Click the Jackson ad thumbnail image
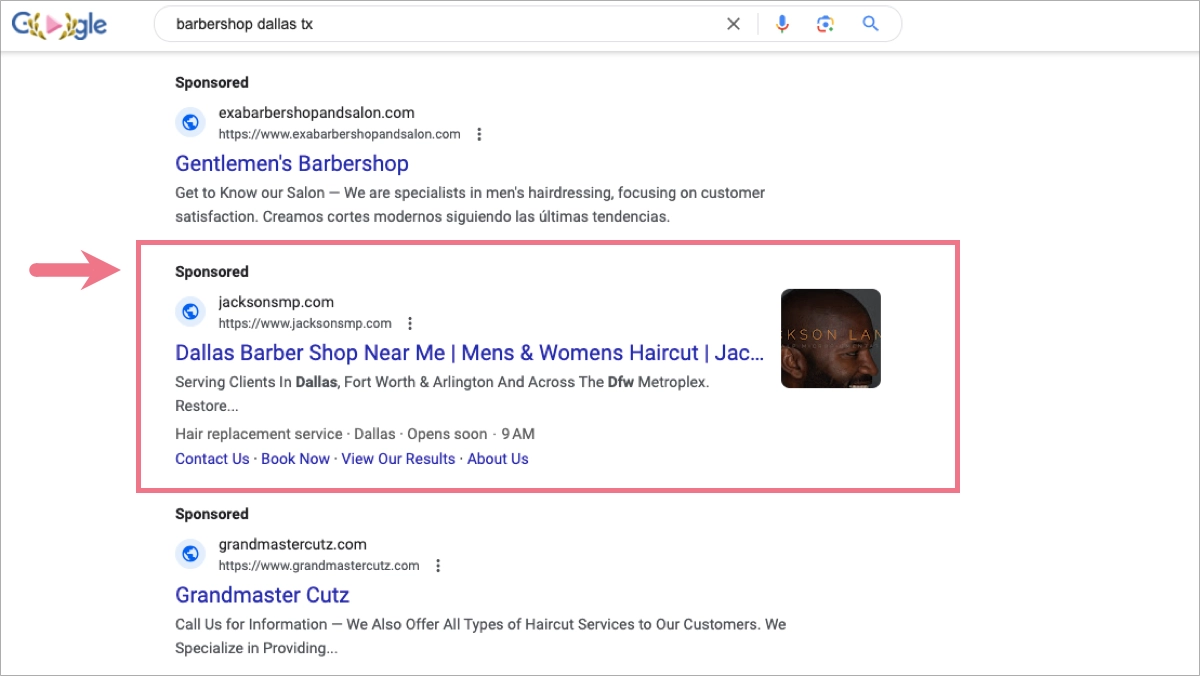 [830, 338]
